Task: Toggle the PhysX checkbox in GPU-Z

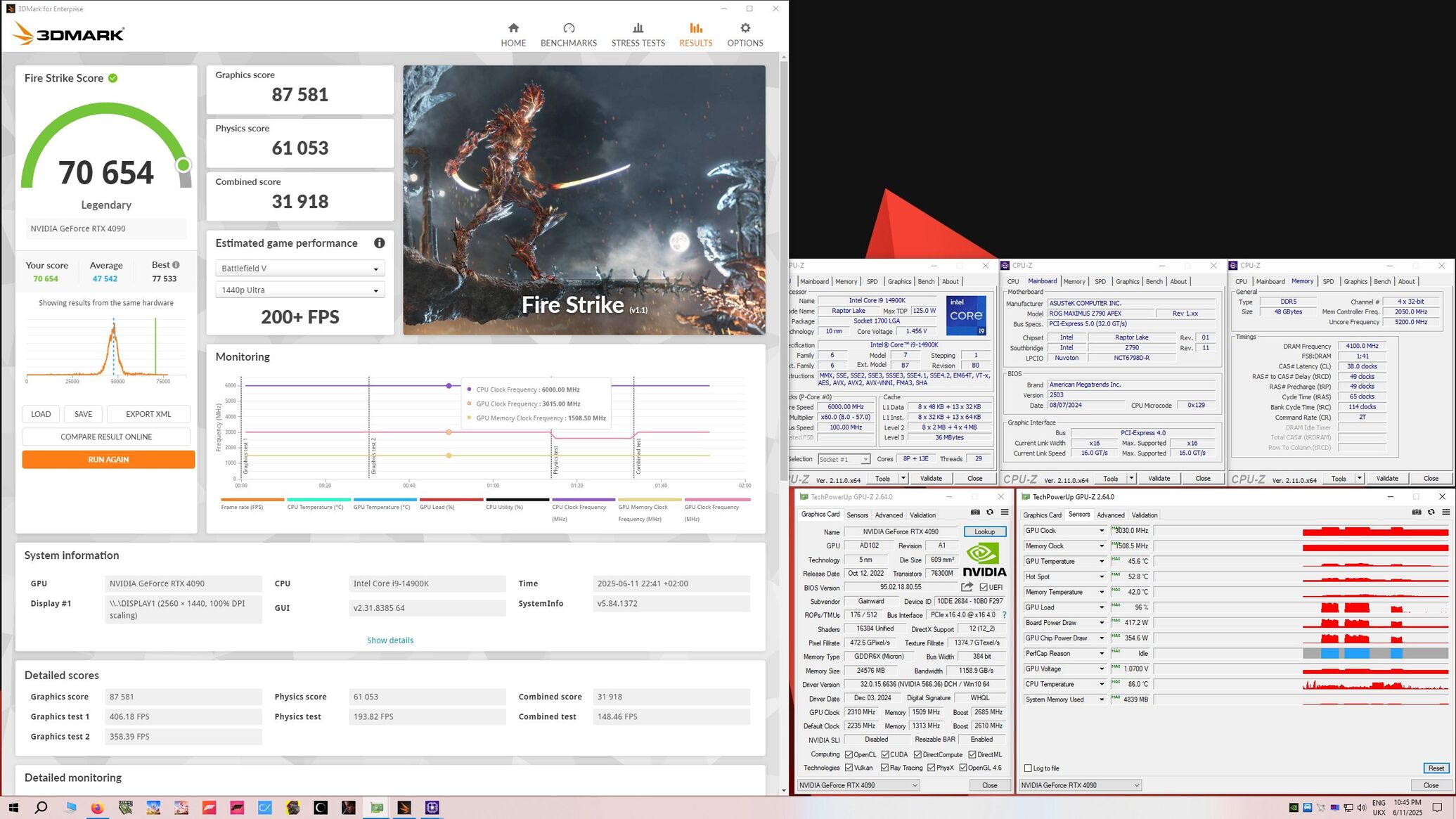Action: click(x=931, y=768)
